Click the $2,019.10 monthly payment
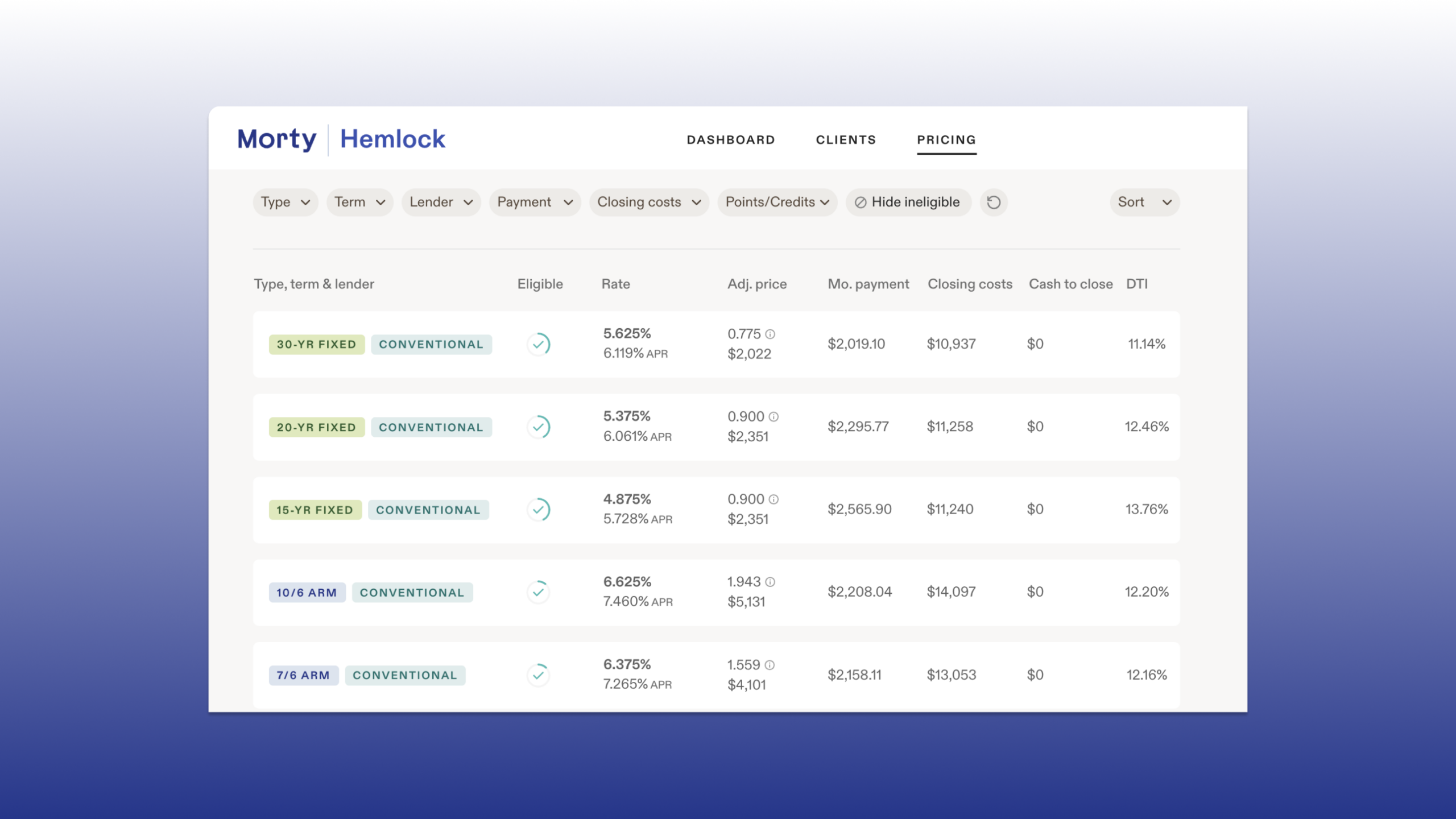The width and height of the screenshot is (1456, 819). [x=856, y=344]
